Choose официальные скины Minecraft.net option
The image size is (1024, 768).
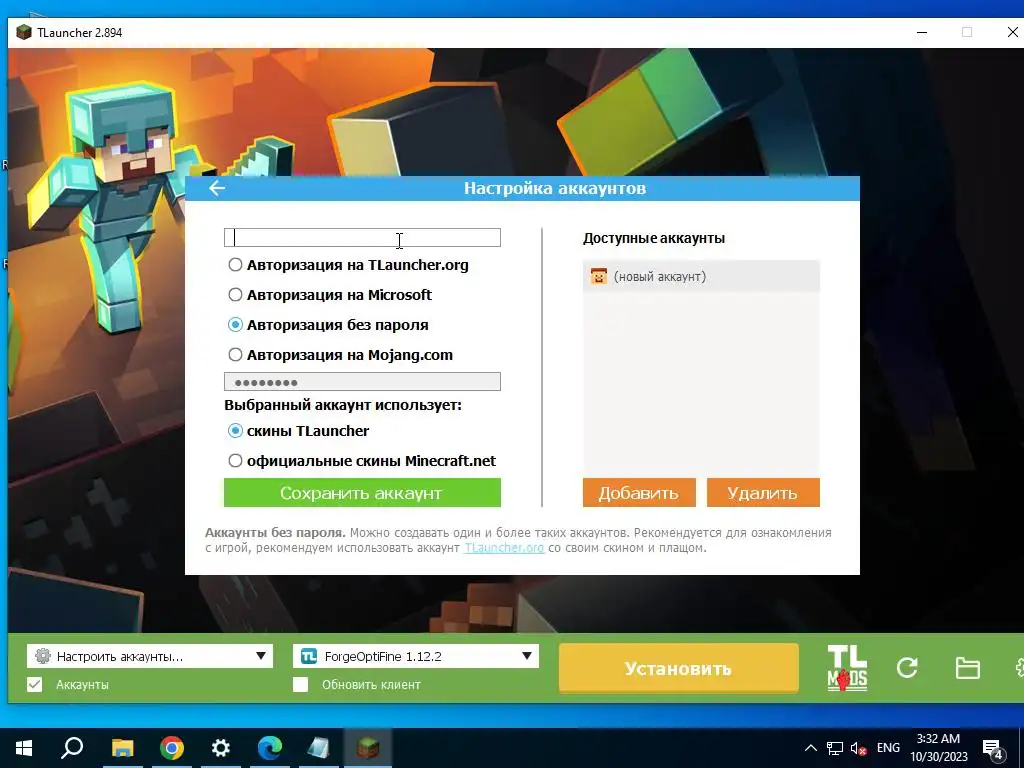click(235, 460)
